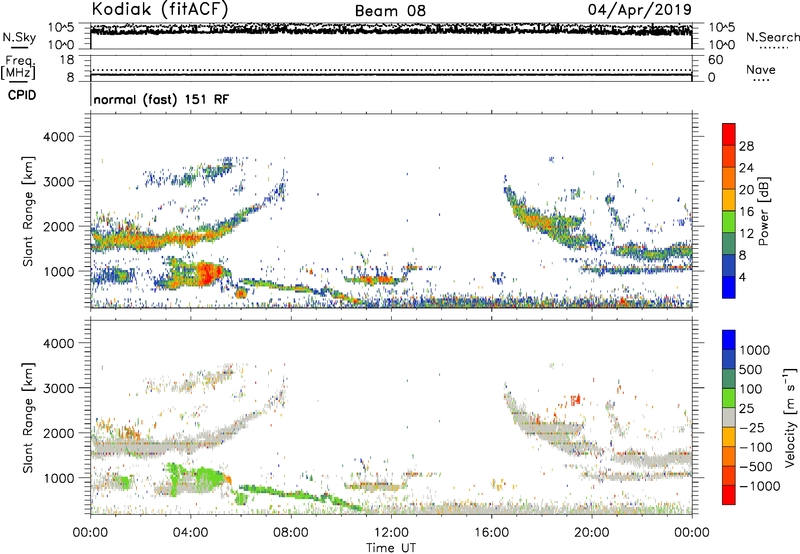
Task: Click the light green velocity colorbar segment
Action: [x=729, y=398]
